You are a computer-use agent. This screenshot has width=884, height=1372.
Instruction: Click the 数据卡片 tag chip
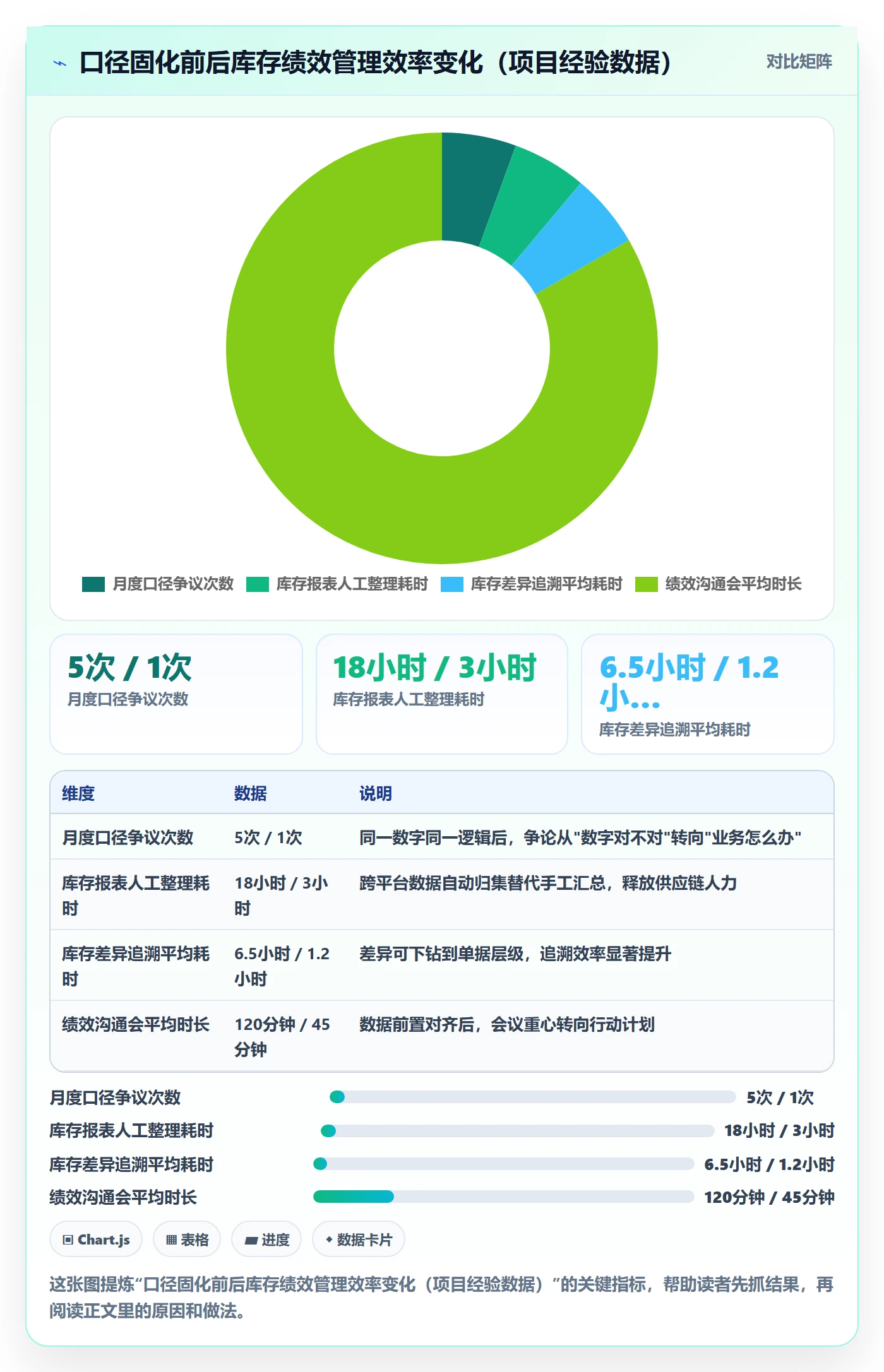click(358, 1239)
